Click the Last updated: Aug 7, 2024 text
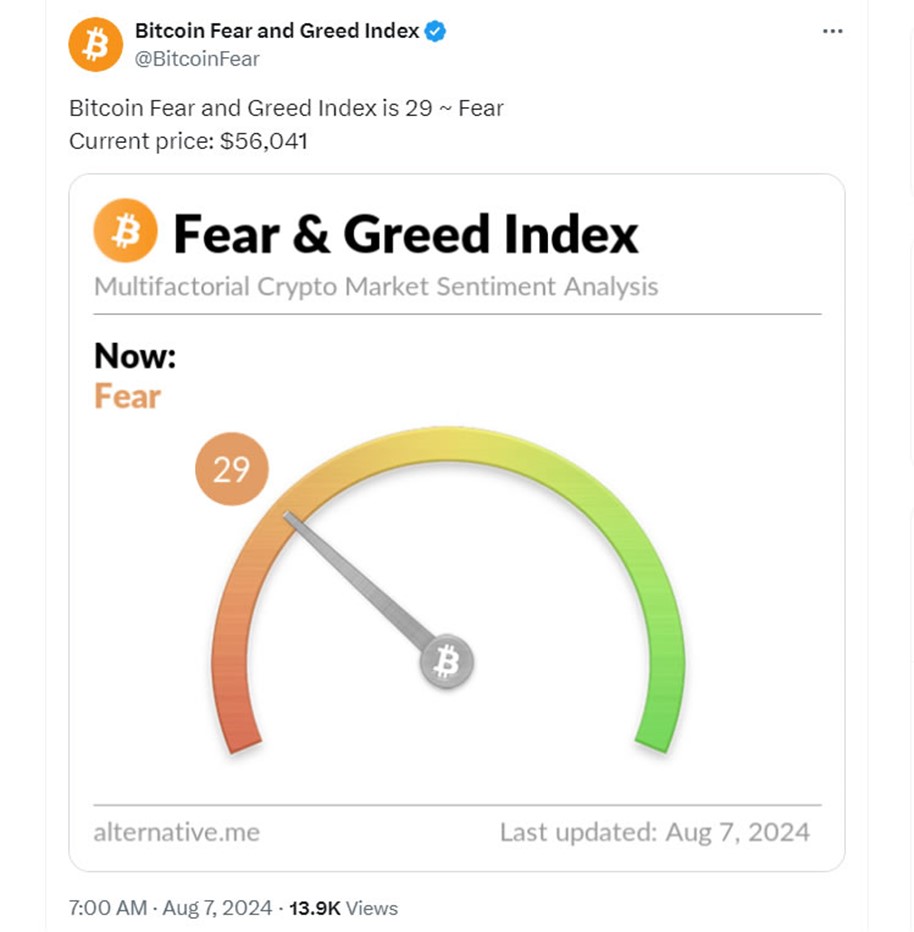 654,832
